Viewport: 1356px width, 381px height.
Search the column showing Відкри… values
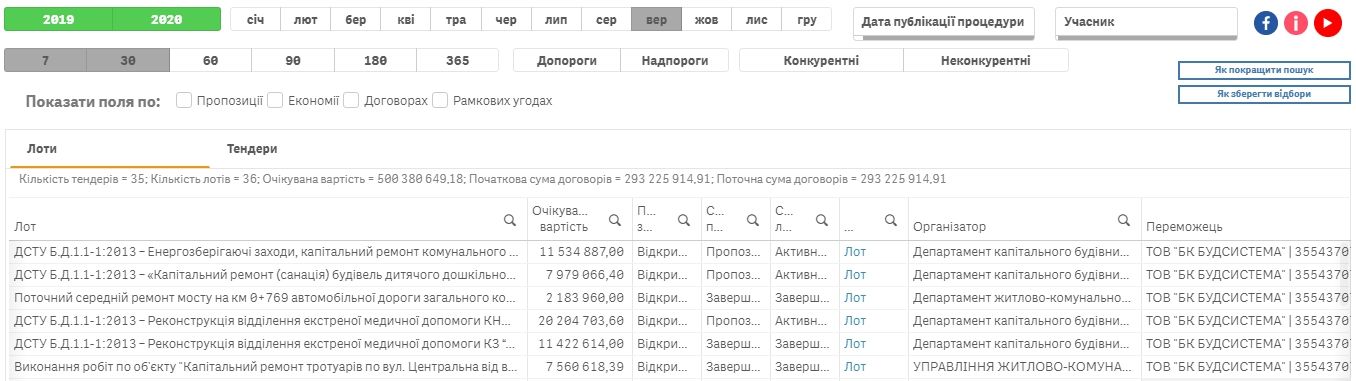[x=684, y=220]
